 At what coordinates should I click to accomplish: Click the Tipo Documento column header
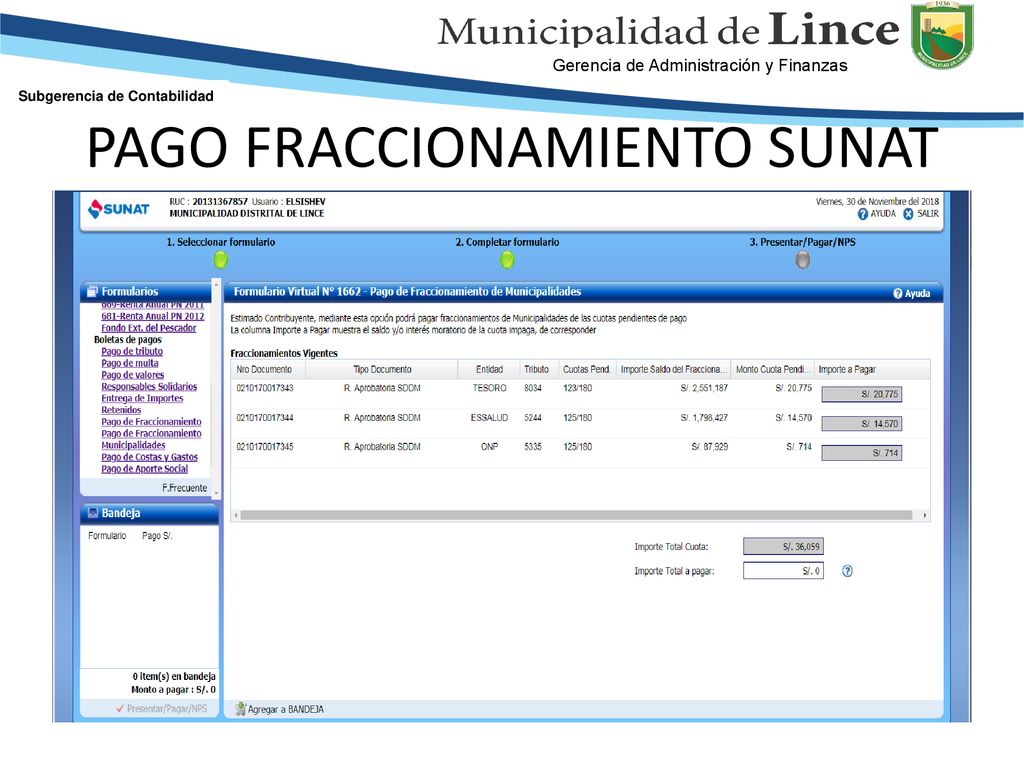382,370
